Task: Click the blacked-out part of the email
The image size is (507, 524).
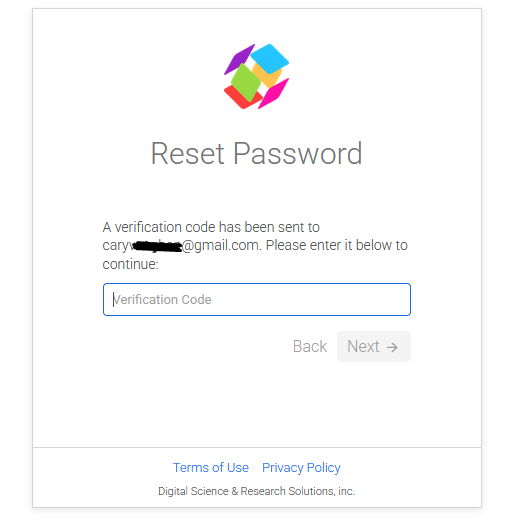Action: pos(157,246)
